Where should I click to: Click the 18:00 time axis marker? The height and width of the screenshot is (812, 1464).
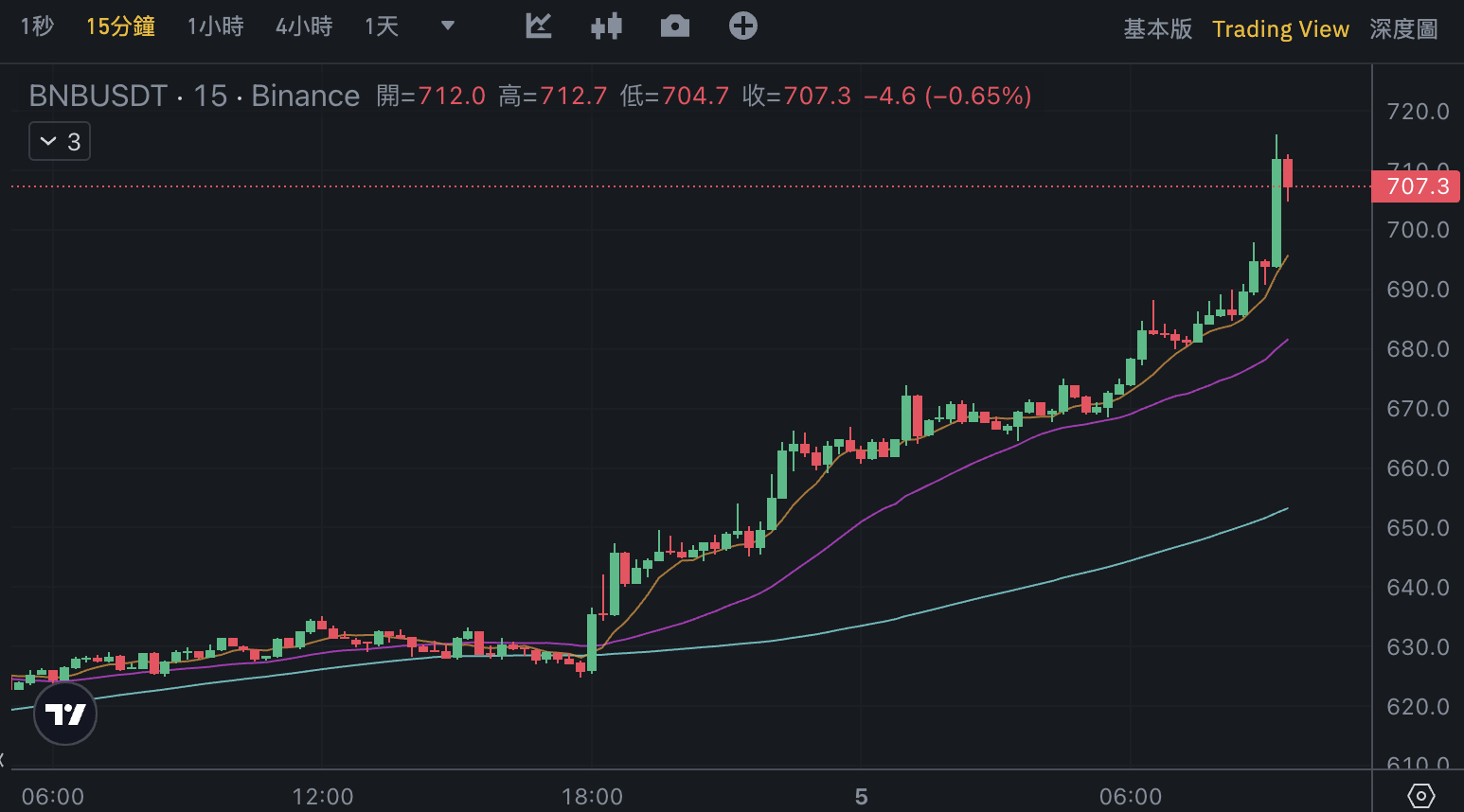592,797
